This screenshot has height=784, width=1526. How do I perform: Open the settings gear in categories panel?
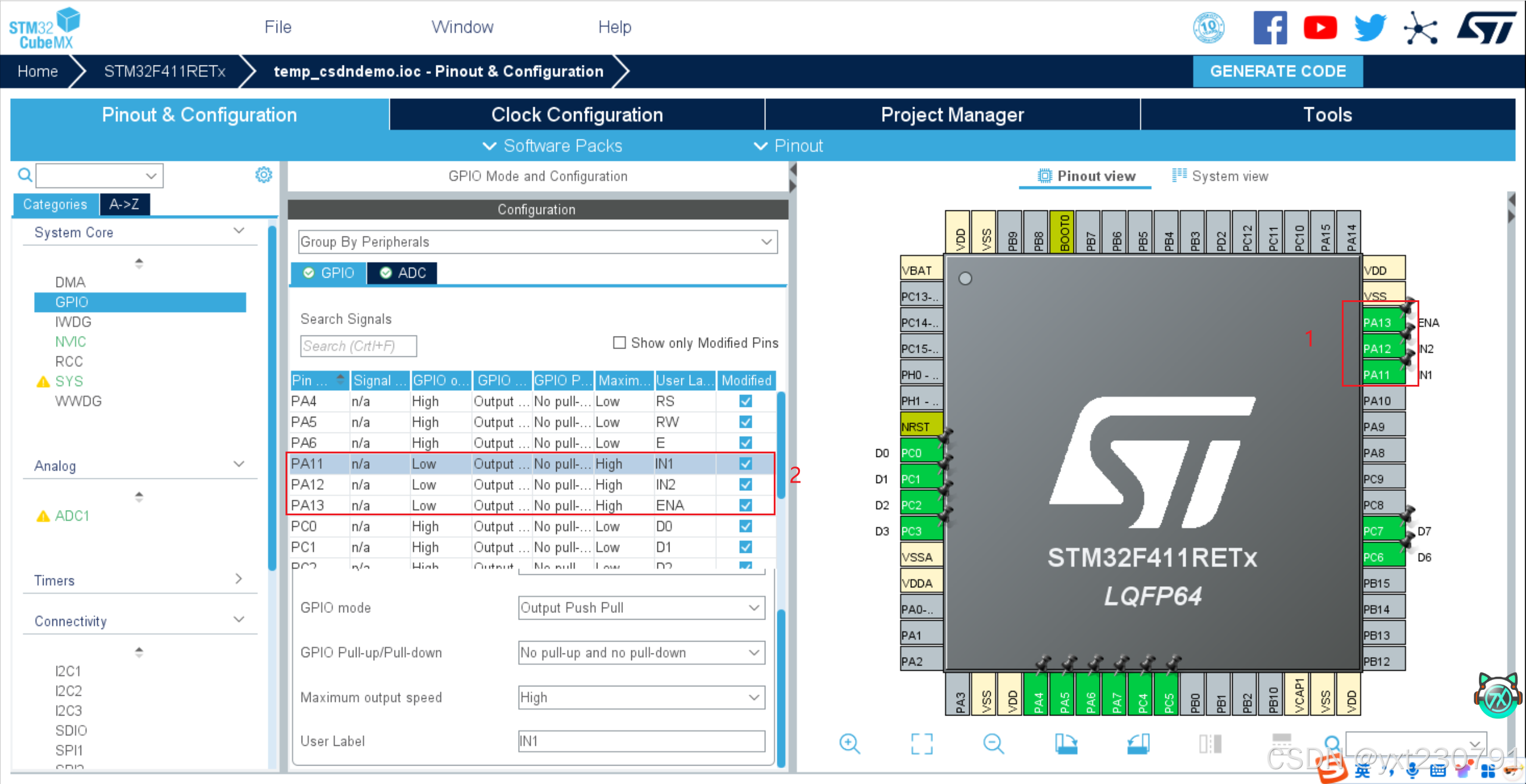point(263,175)
